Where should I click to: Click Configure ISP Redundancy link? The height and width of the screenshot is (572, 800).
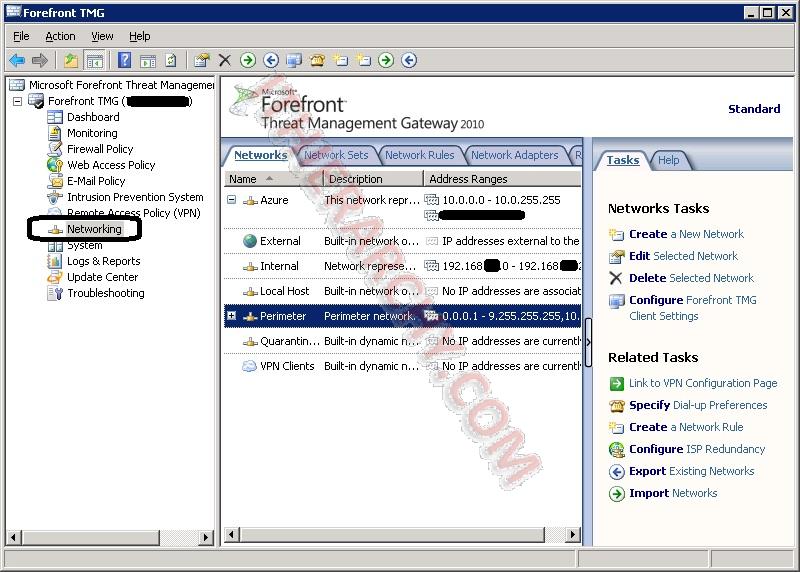point(697,449)
